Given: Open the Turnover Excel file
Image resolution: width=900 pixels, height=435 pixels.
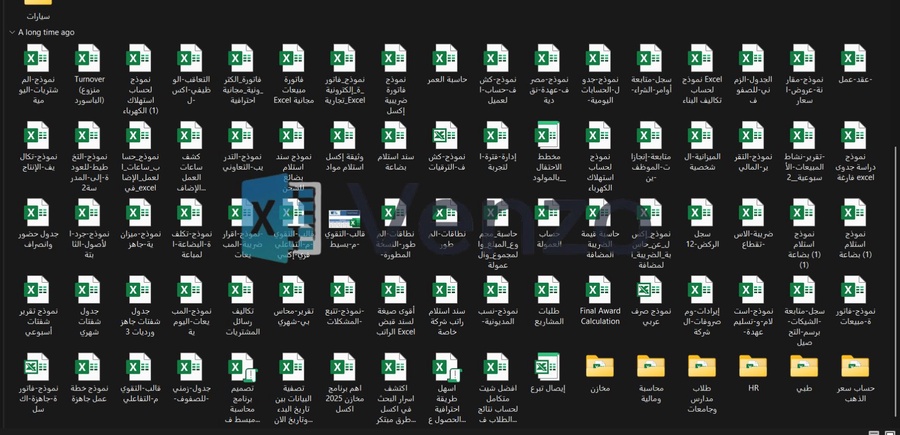Looking at the screenshot, I should (x=88, y=60).
